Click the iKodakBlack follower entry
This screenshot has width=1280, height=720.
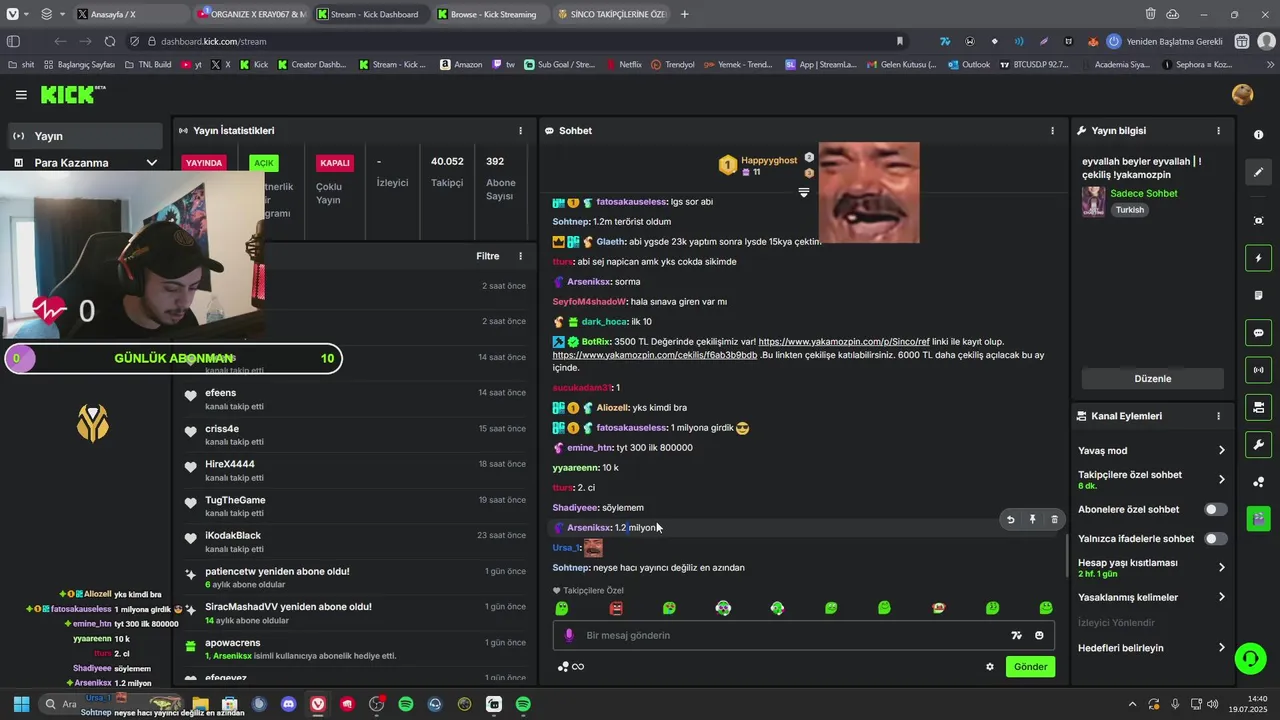click(x=355, y=541)
